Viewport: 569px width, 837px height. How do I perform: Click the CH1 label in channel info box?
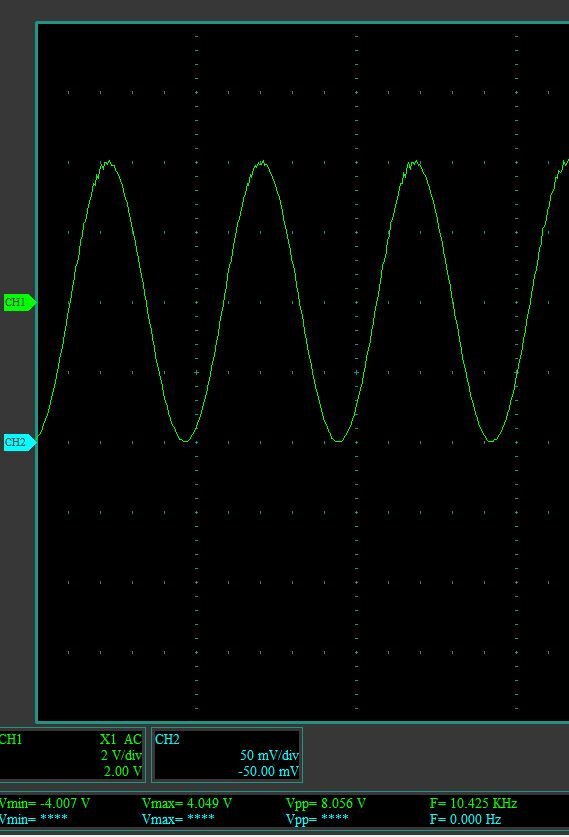pyautogui.click(x=11, y=739)
